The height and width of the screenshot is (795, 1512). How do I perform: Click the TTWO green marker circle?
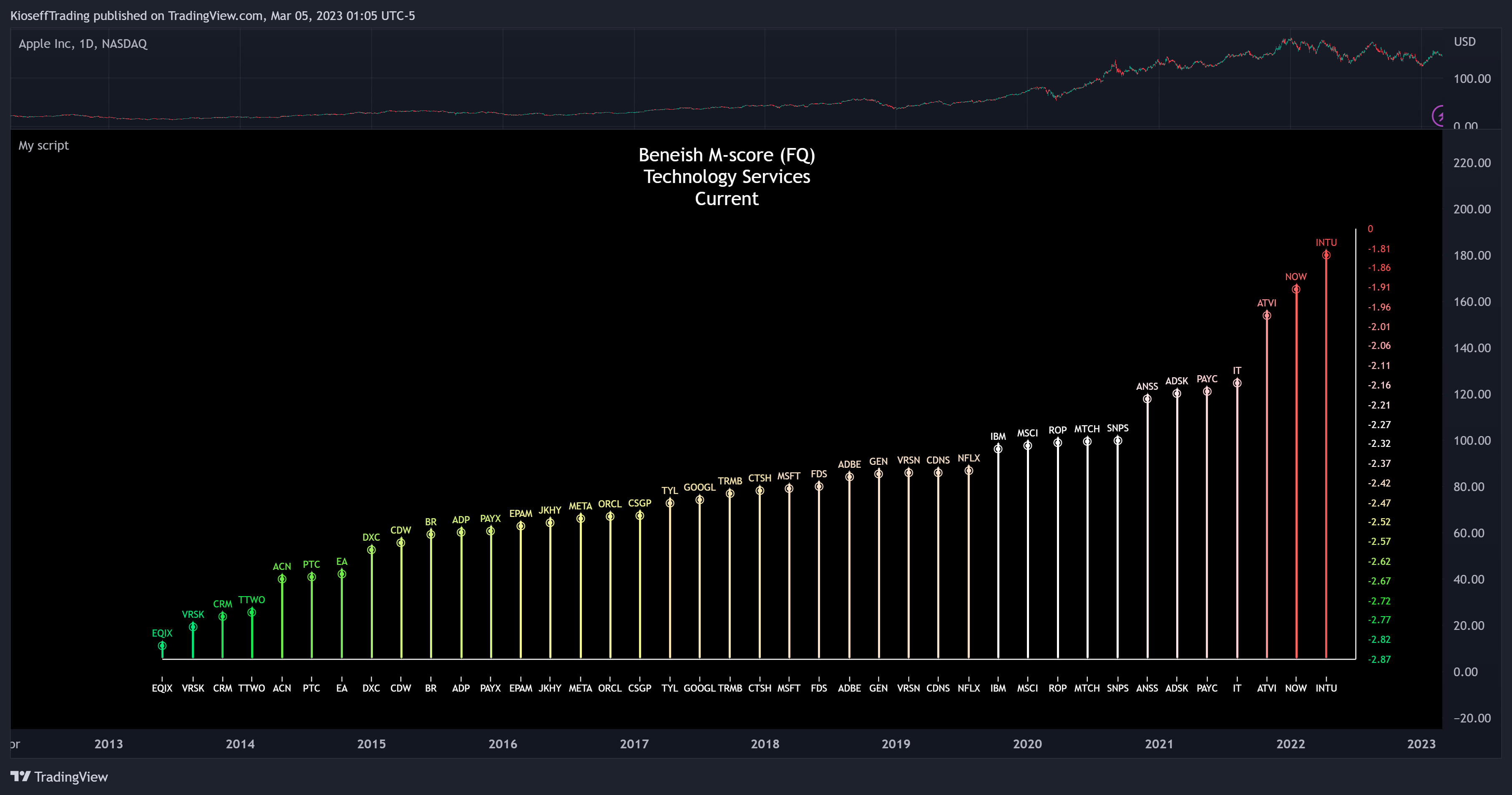251,612
